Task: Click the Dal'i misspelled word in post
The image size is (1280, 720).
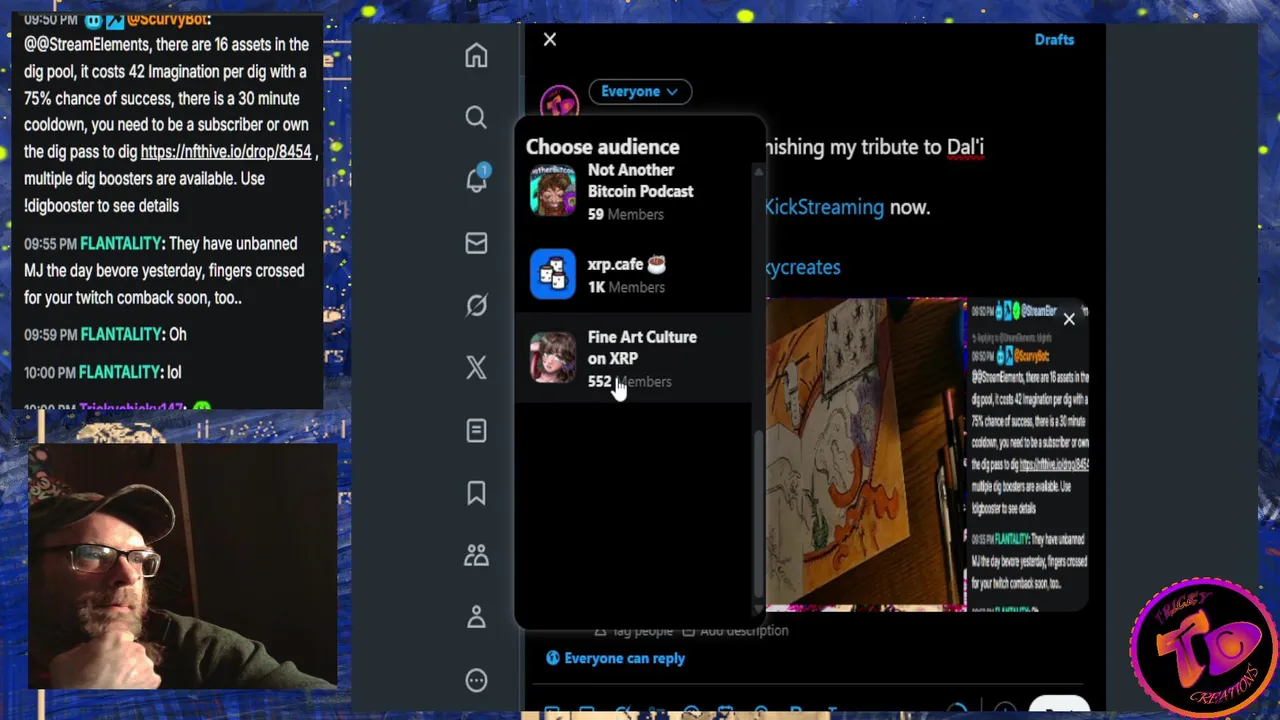Action: [965, 147]
